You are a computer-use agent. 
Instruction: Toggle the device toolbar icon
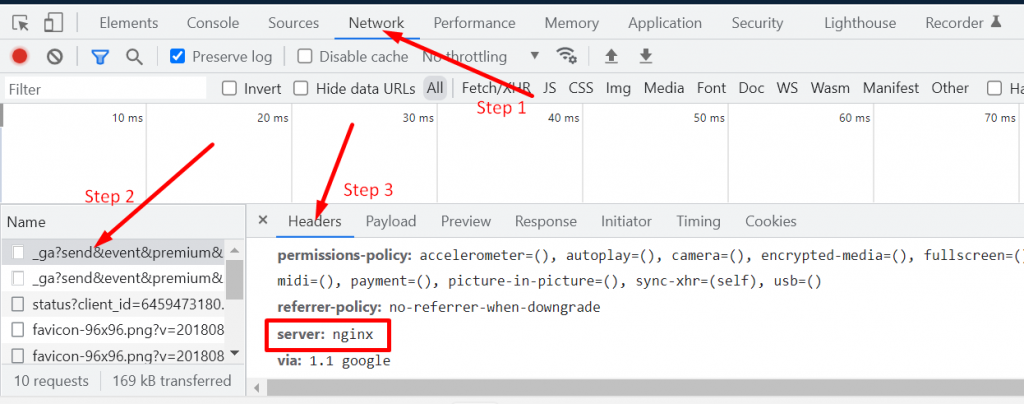[54, 23]
